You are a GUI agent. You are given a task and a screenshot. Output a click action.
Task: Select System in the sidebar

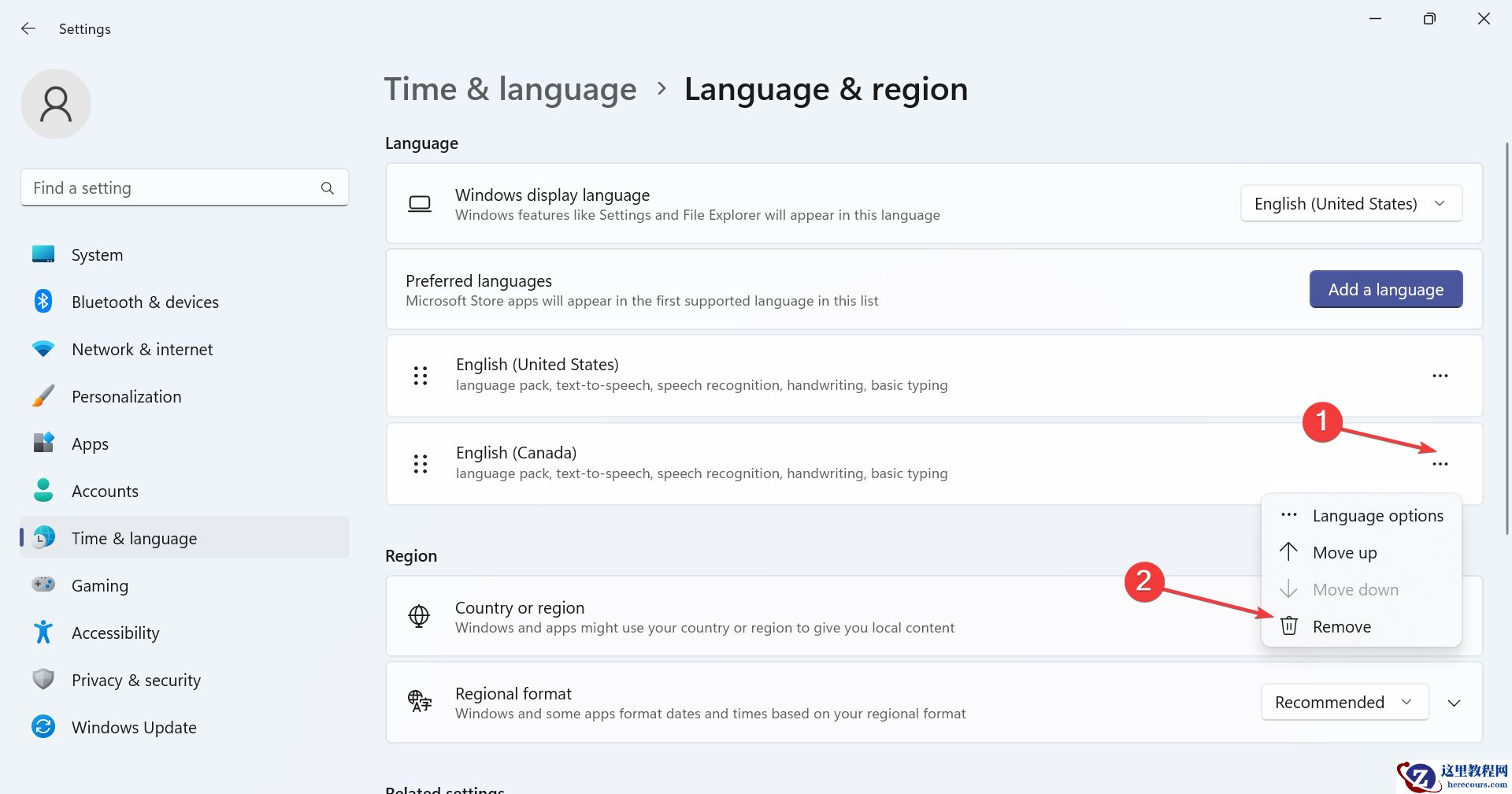[184, 254]
